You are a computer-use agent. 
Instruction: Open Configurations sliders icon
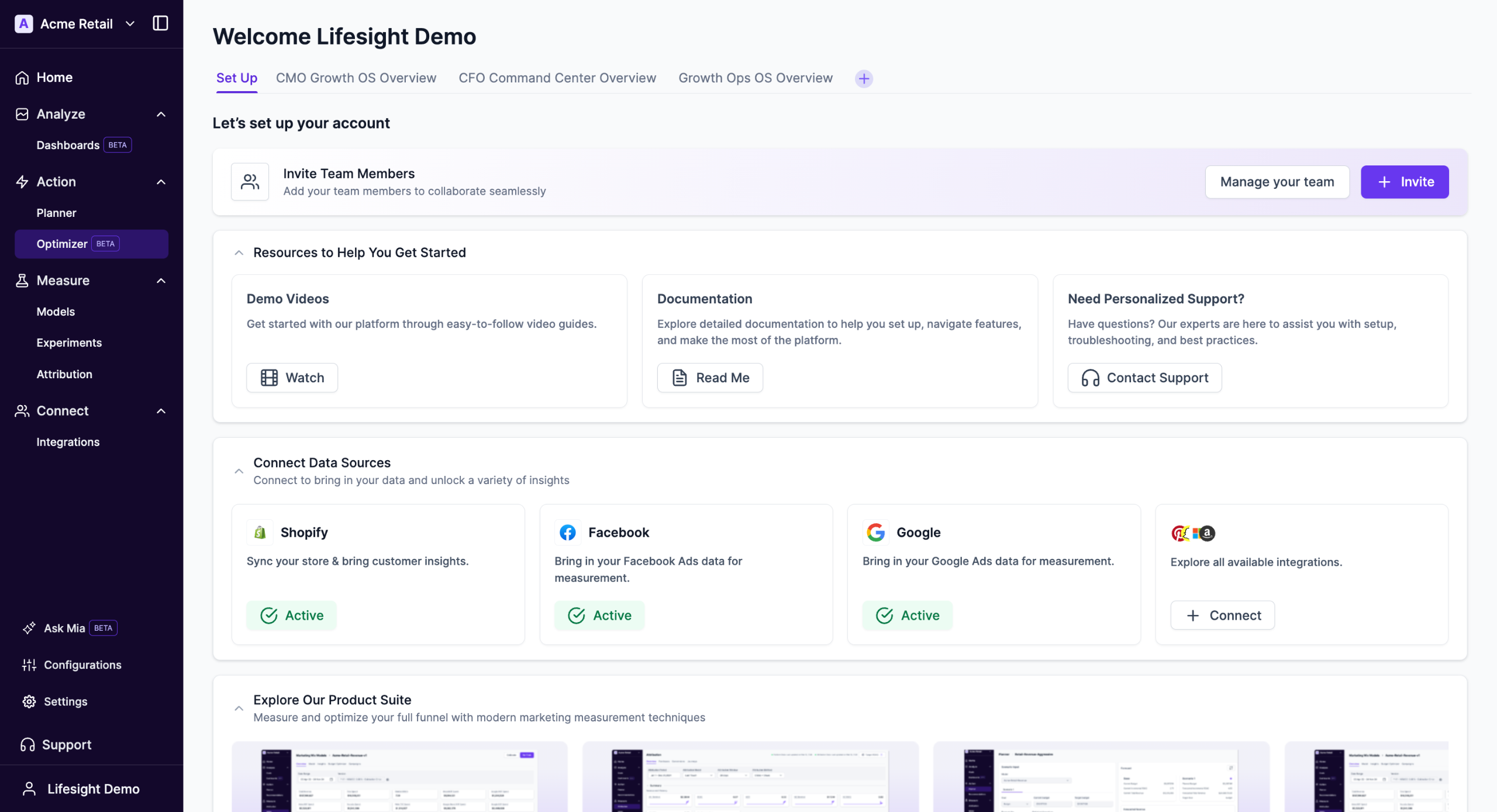tap(29, 665)
